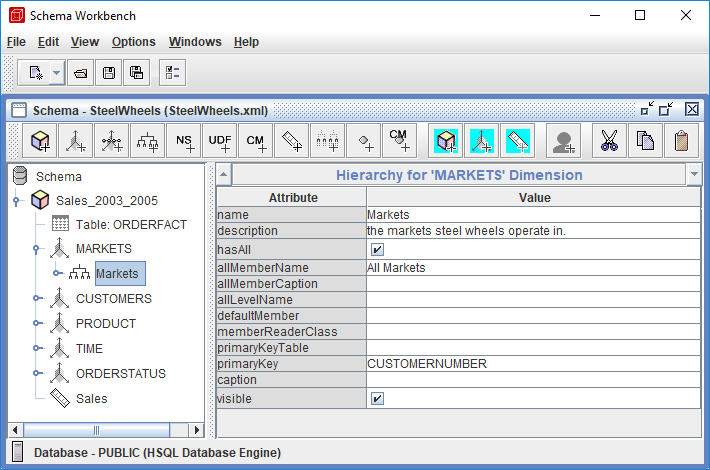Click the Save As toolbar icon
Screen dimensions: 710x470
pyautogui.click(x=137, y=72)
